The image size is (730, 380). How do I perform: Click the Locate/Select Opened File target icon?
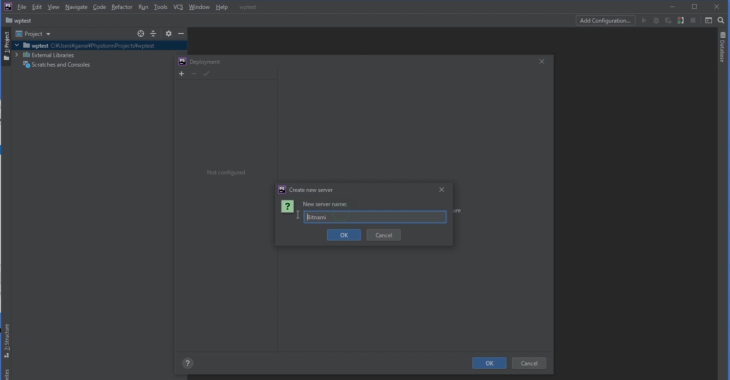(141, 34)
